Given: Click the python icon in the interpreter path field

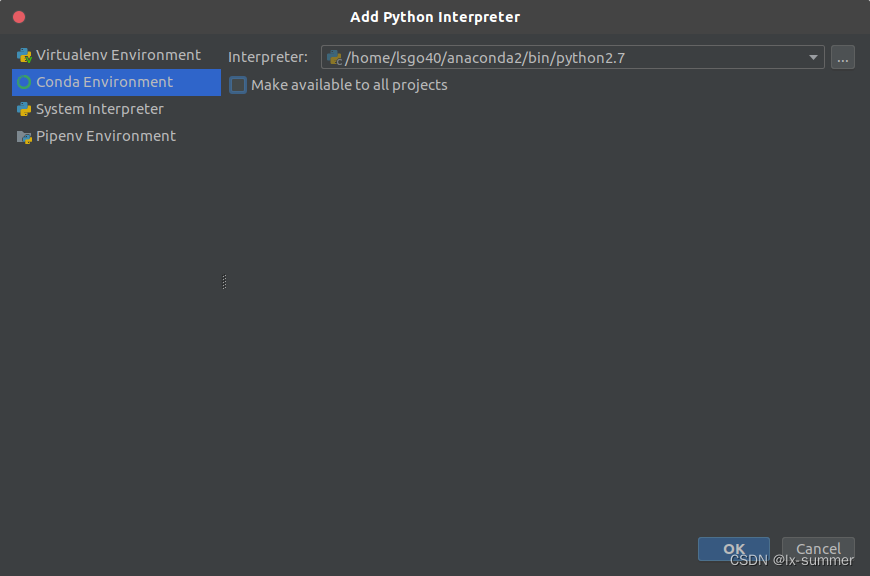Looking at the screenshot, I should tap(335, 58).
